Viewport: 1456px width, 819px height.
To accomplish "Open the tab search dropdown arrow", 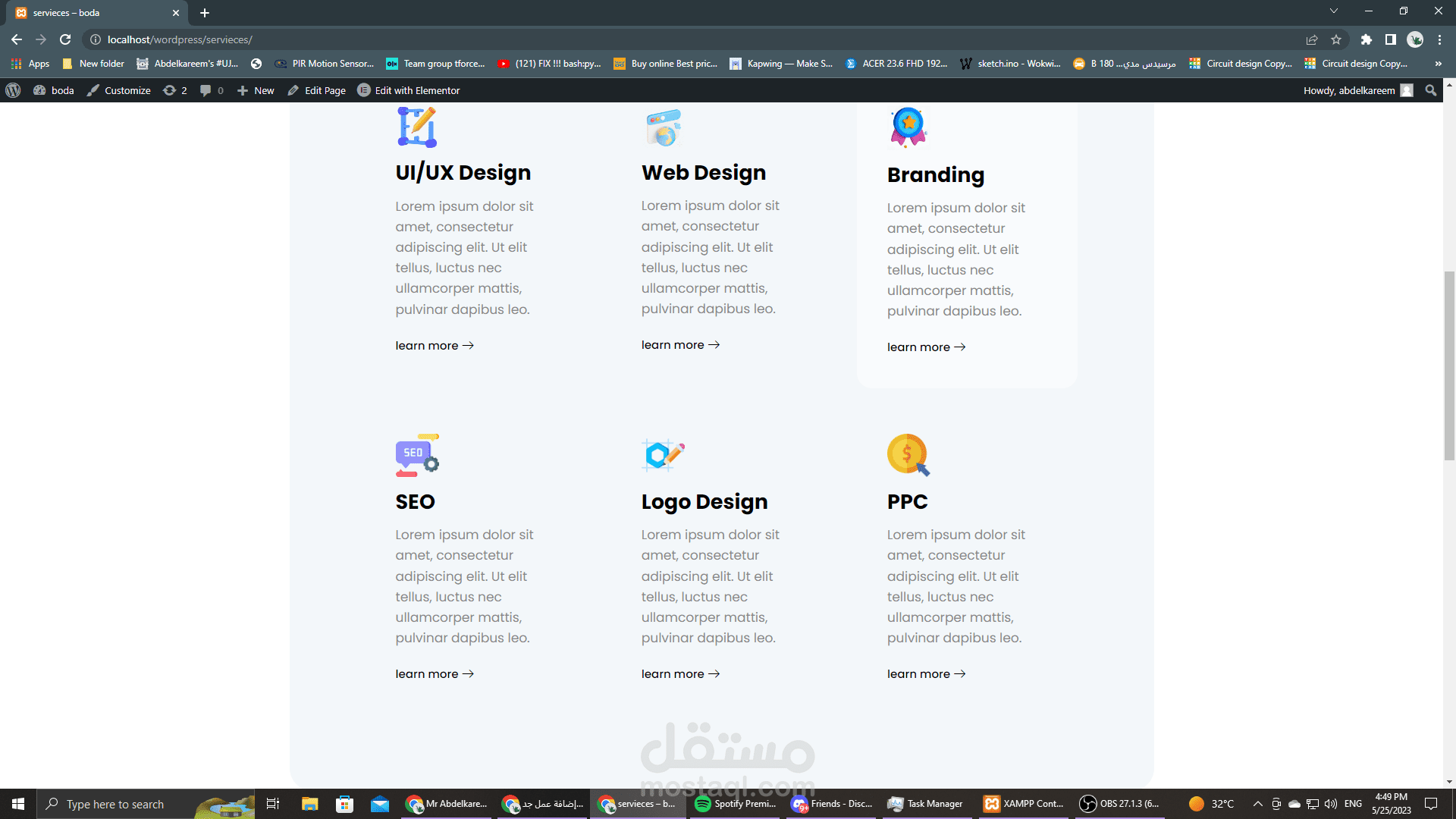I will tap(1333, 11).
